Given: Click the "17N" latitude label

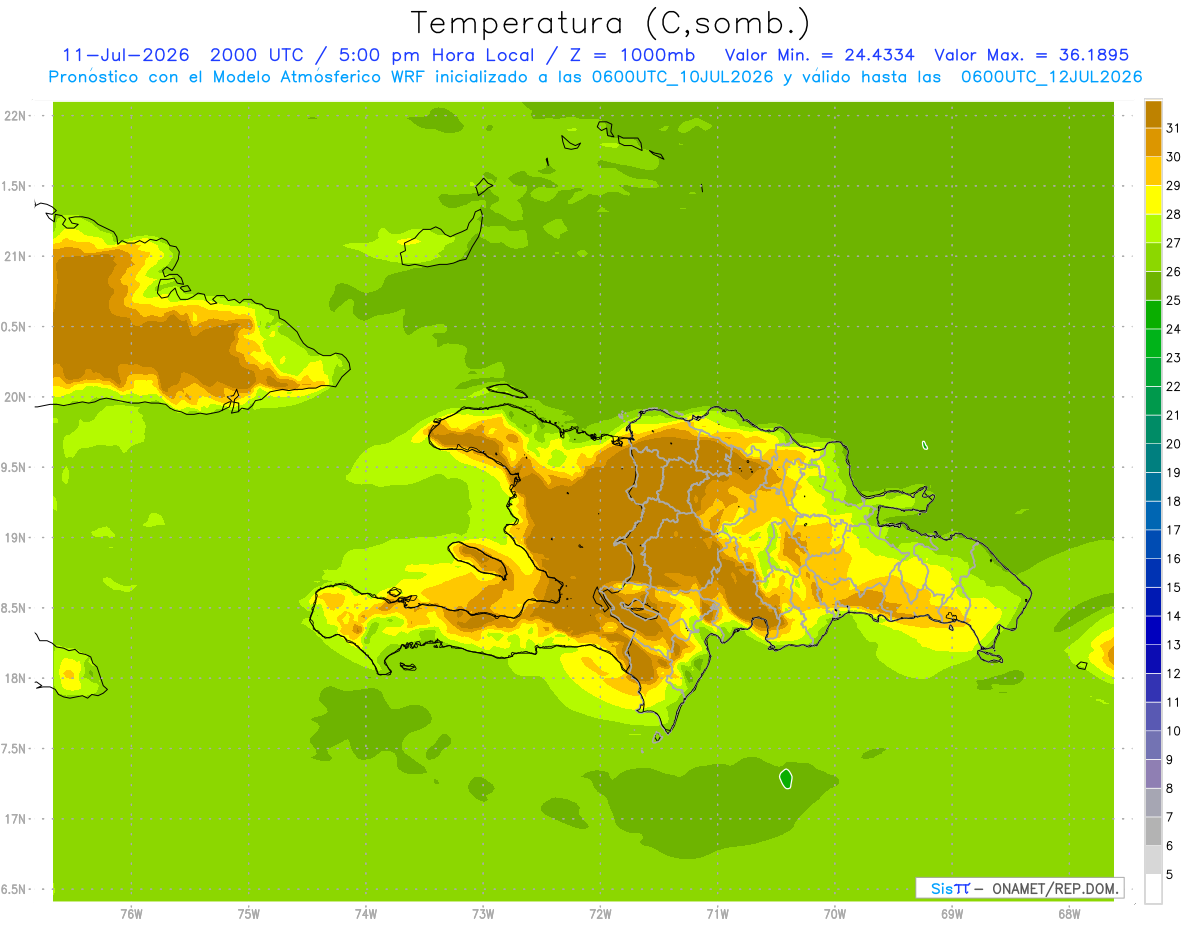Looking at the screenshot, I should point(15,819).
